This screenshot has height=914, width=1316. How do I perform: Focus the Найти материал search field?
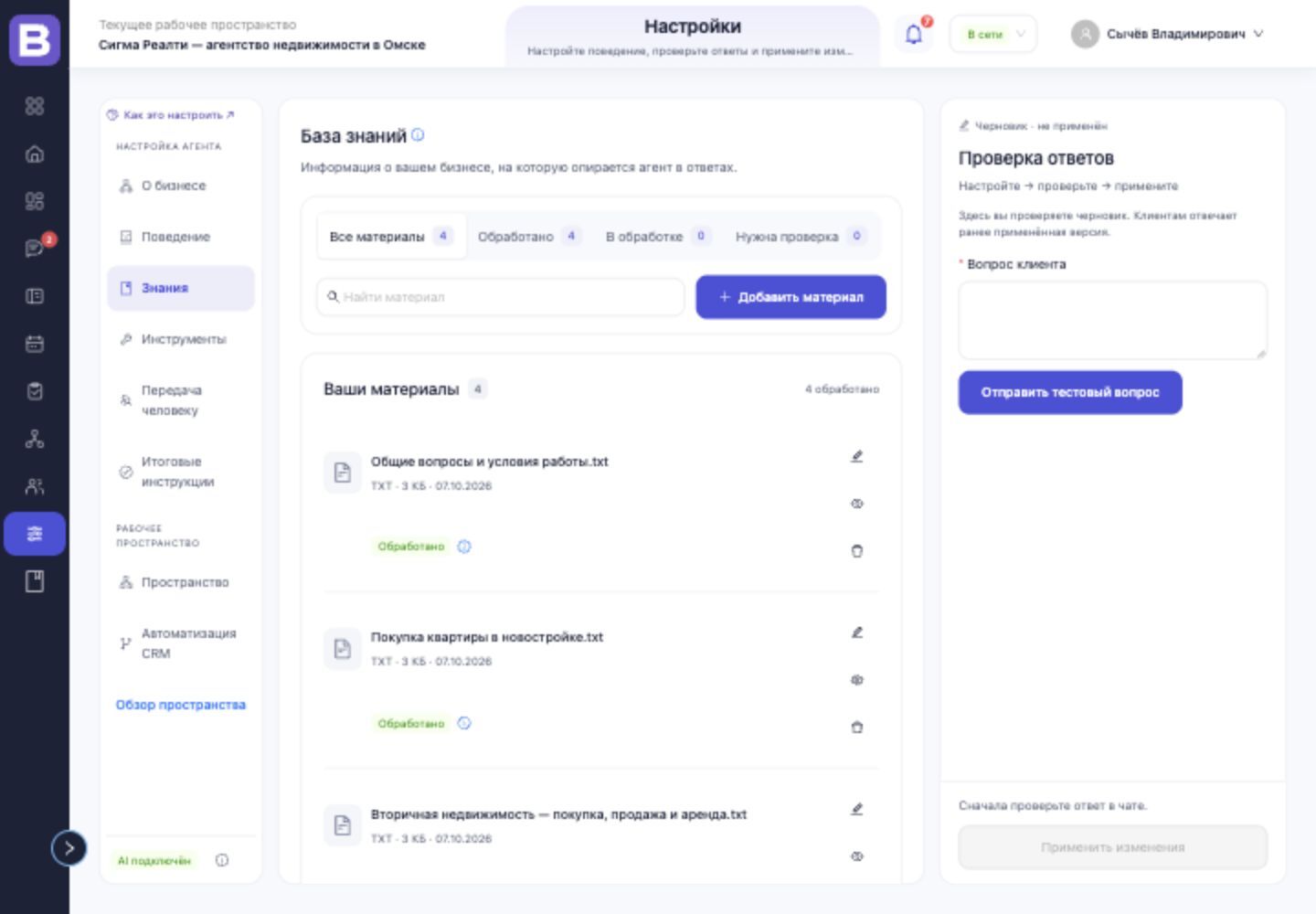[501, 297]
